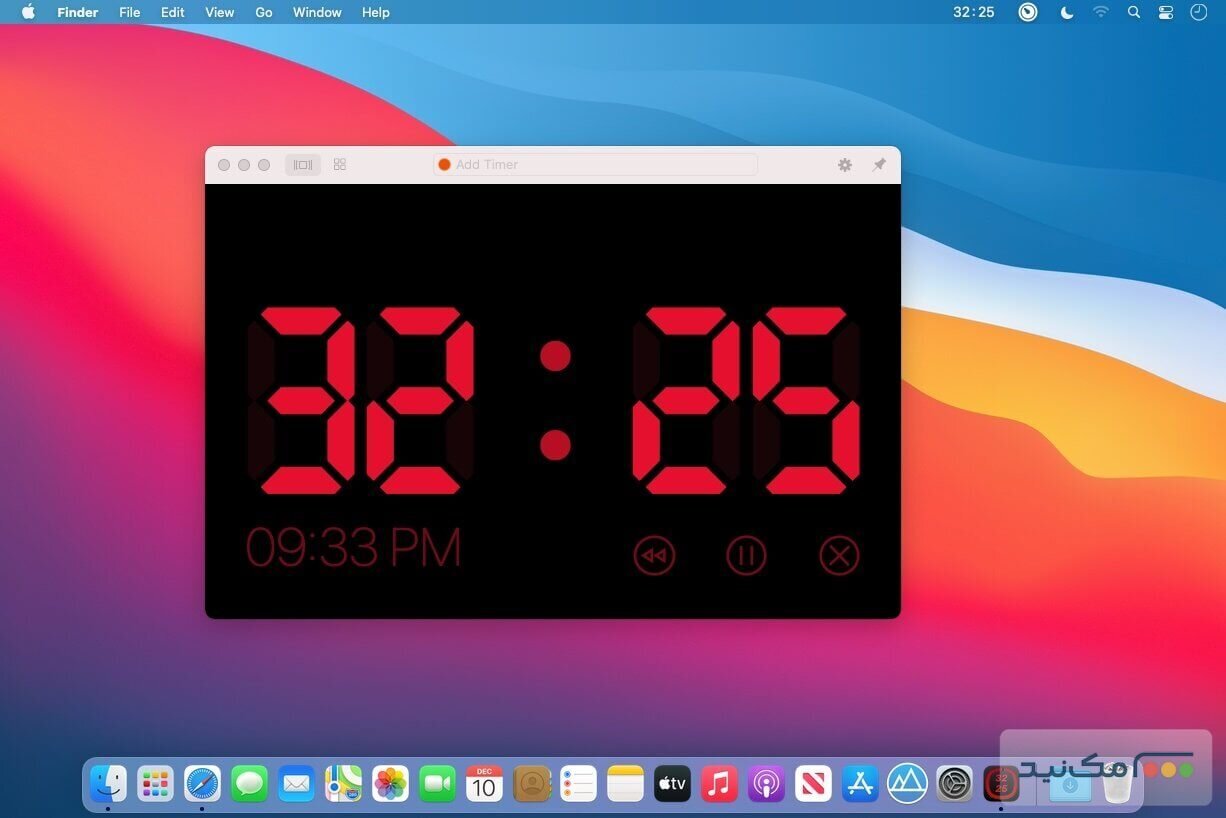Switch to single timer view layout
This screenshot has height=818, width=1226.
click(303, 164)
